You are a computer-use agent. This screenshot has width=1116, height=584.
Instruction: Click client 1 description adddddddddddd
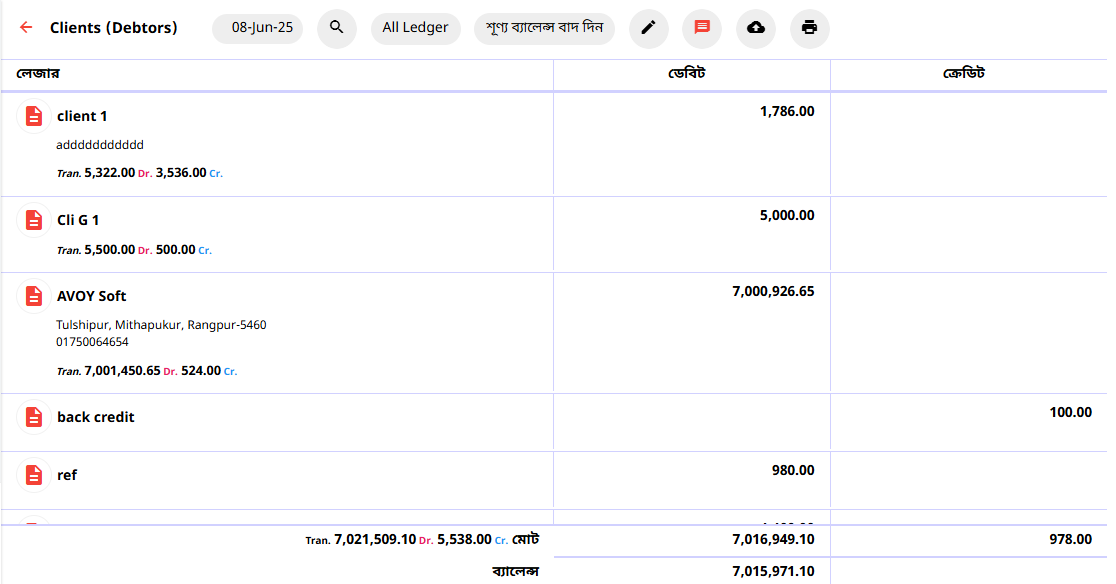(100, 145)
